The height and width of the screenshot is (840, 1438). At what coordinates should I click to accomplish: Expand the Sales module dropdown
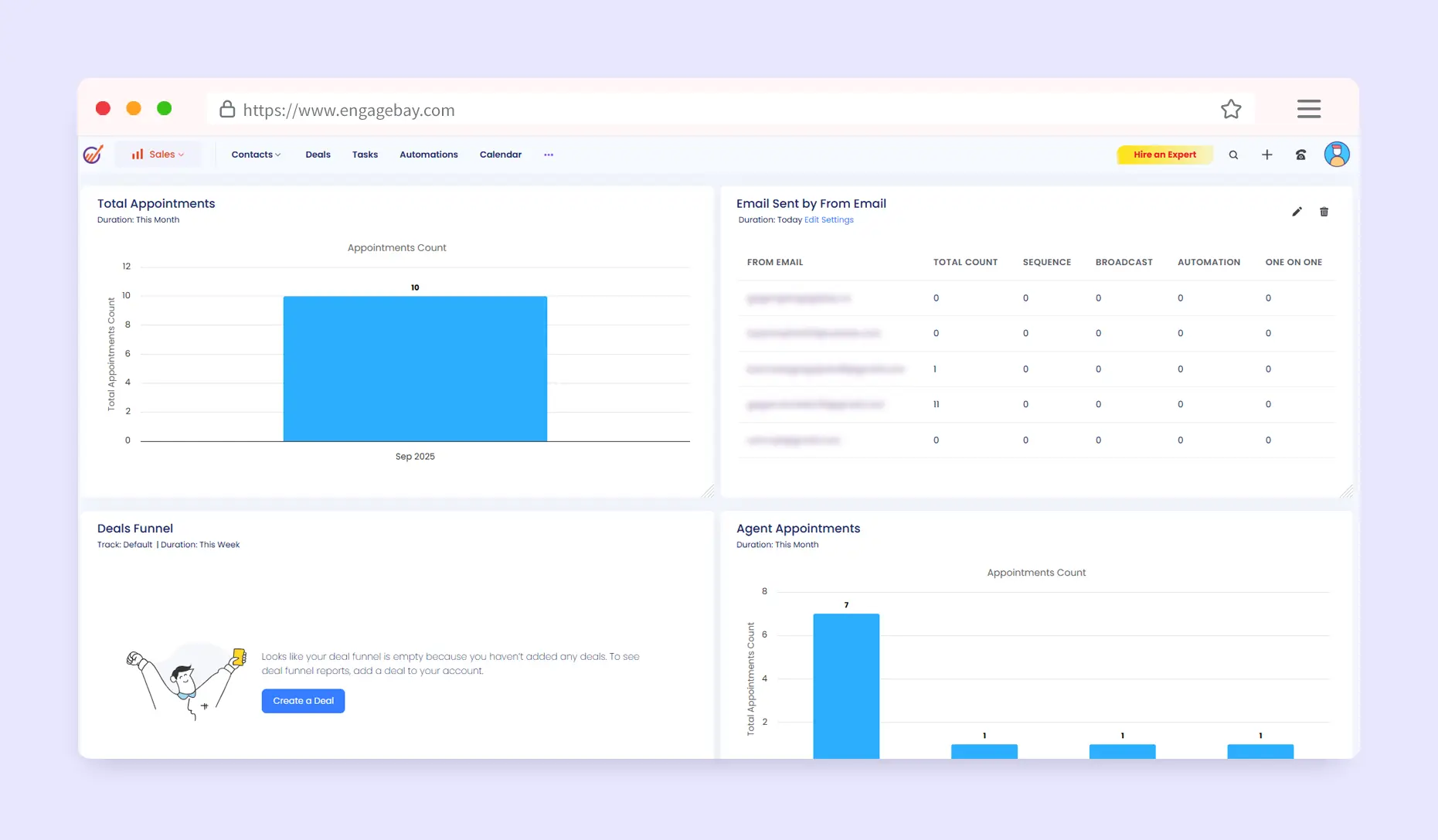click(158, 155)
